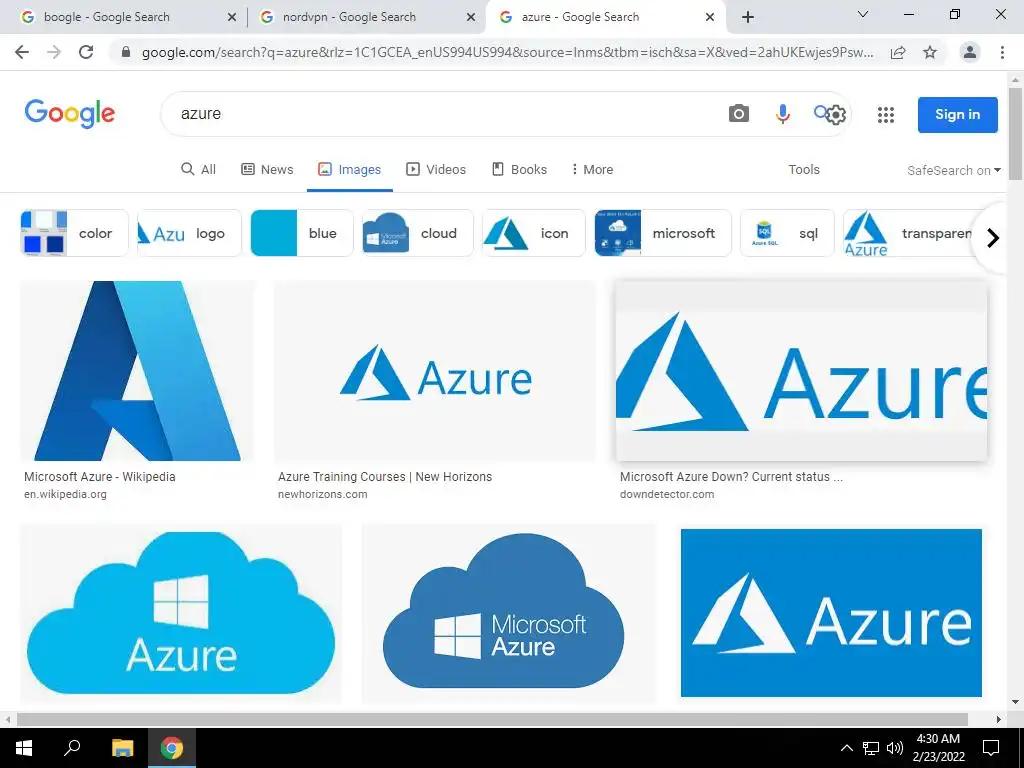Filter images by the microsoft chip

pos(663,233)
